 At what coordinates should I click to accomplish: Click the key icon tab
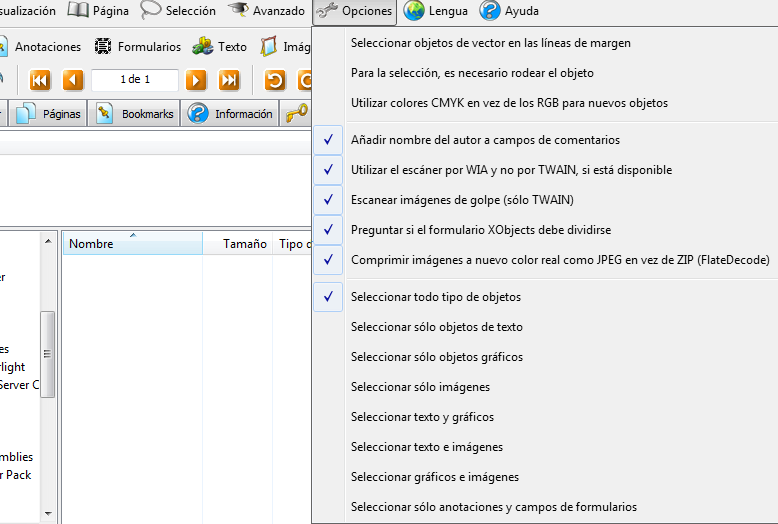[x=296, y=113]
